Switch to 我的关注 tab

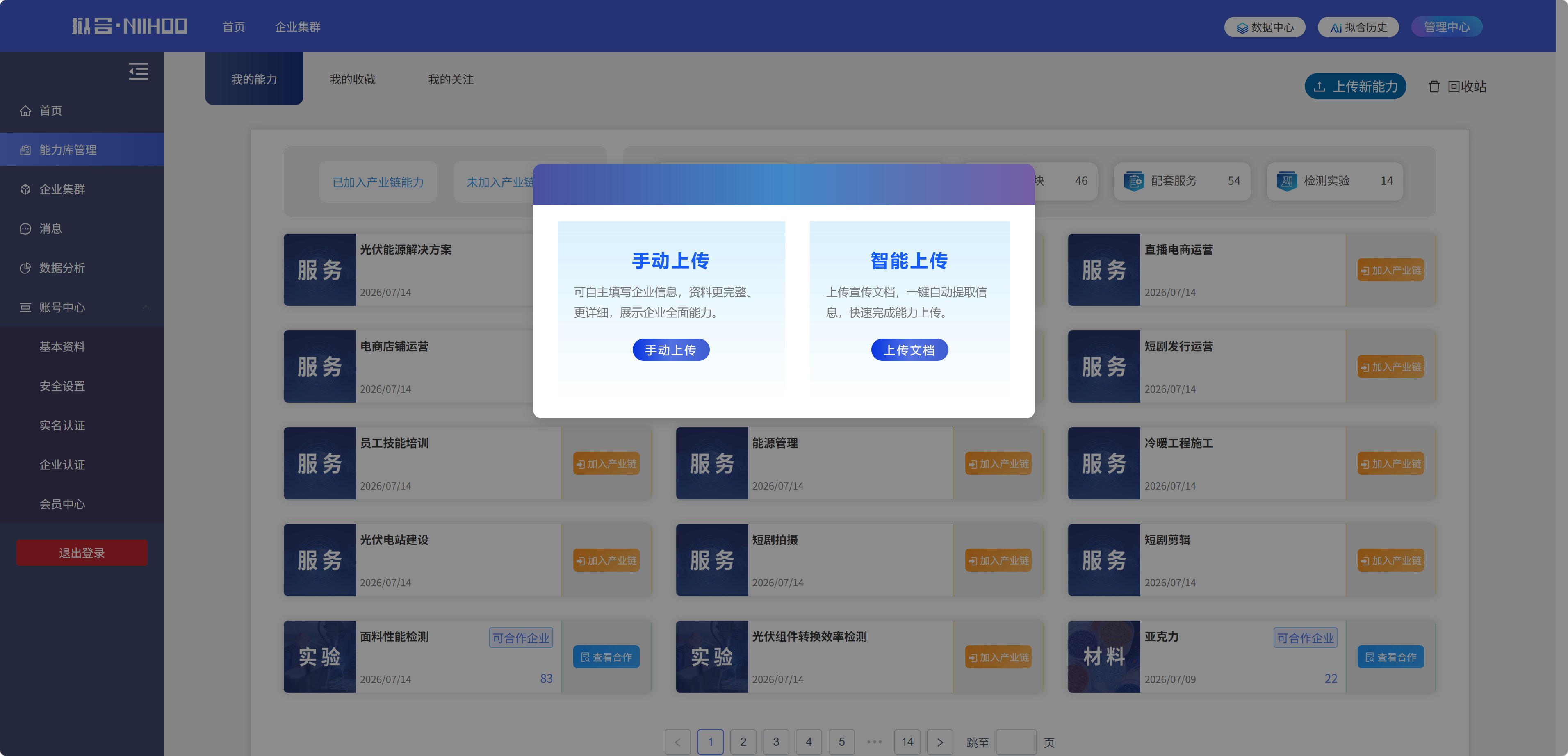[x=451, y=79]
